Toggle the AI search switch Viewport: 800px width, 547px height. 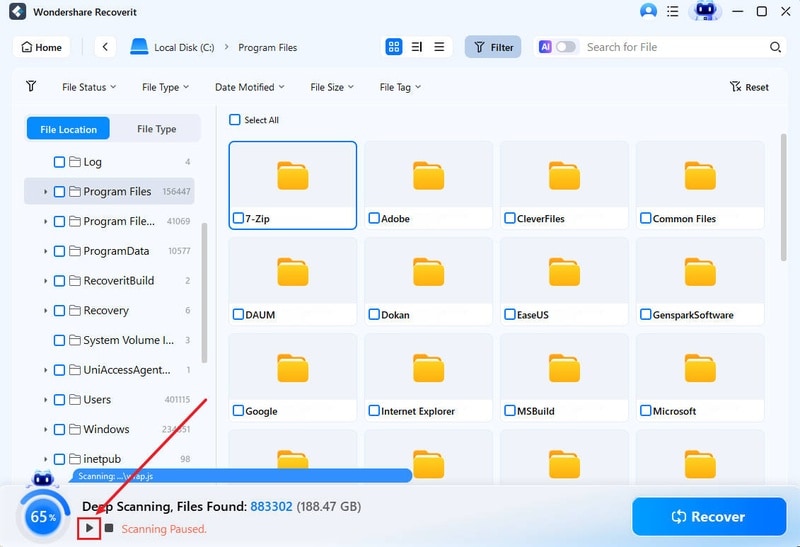[x=565, y=47]
